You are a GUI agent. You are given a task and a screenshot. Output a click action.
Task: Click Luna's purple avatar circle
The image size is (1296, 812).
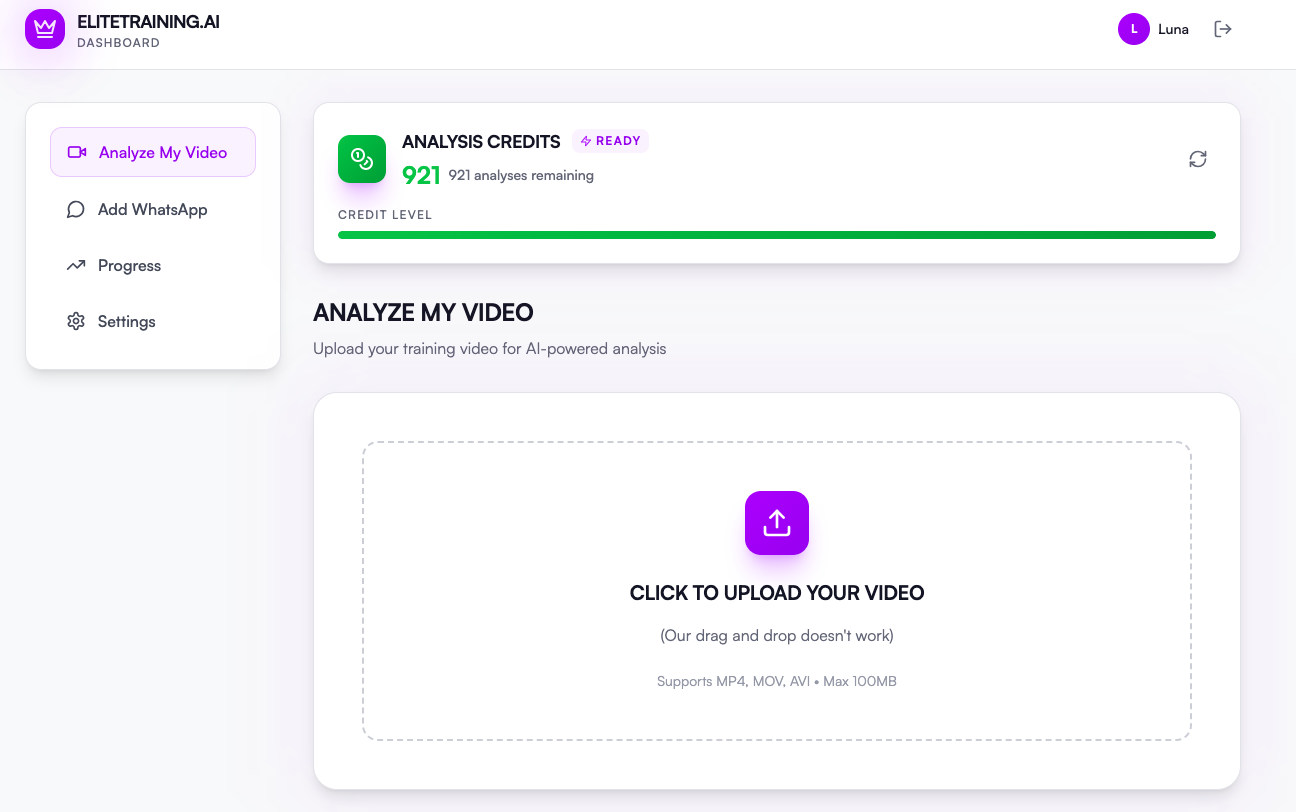tap(1134, 29)
